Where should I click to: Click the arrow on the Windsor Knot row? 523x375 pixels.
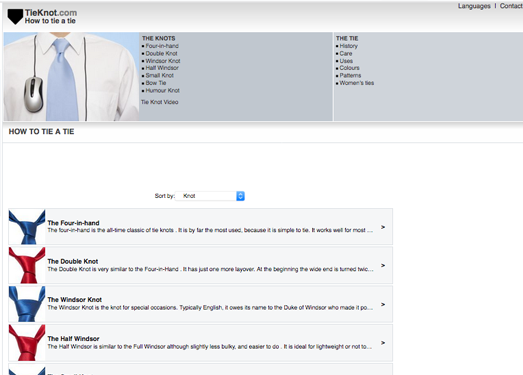tap(383, 304)
